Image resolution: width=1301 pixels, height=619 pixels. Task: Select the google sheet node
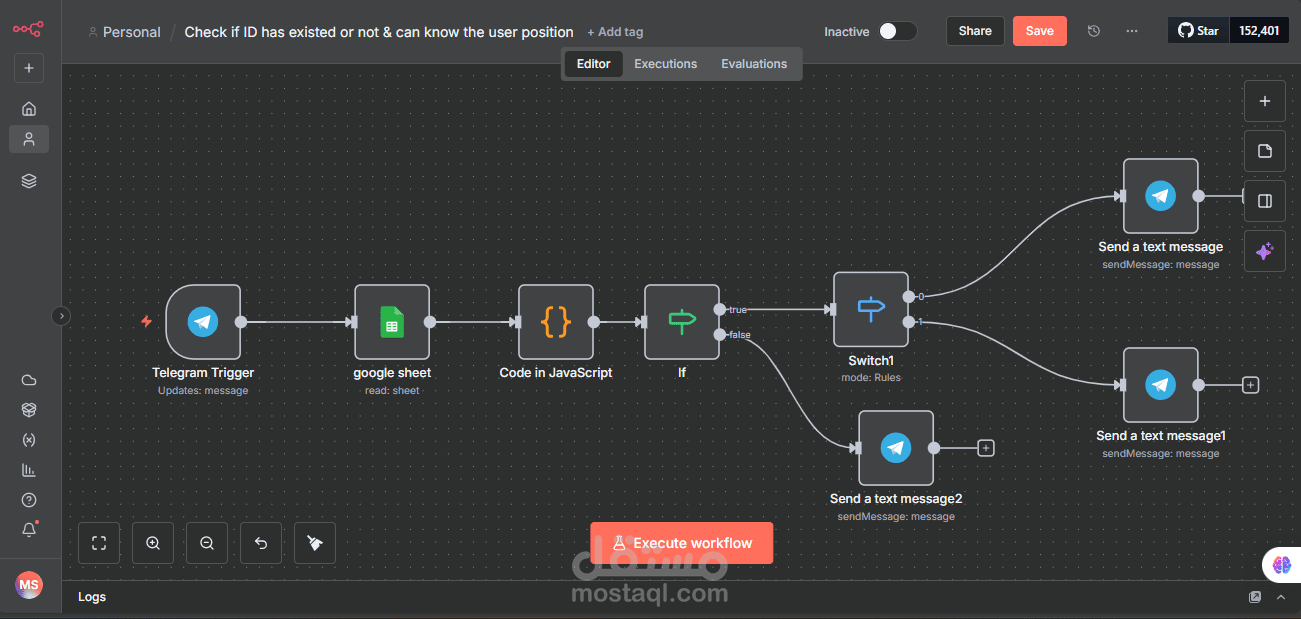click(x=392, y=322)
